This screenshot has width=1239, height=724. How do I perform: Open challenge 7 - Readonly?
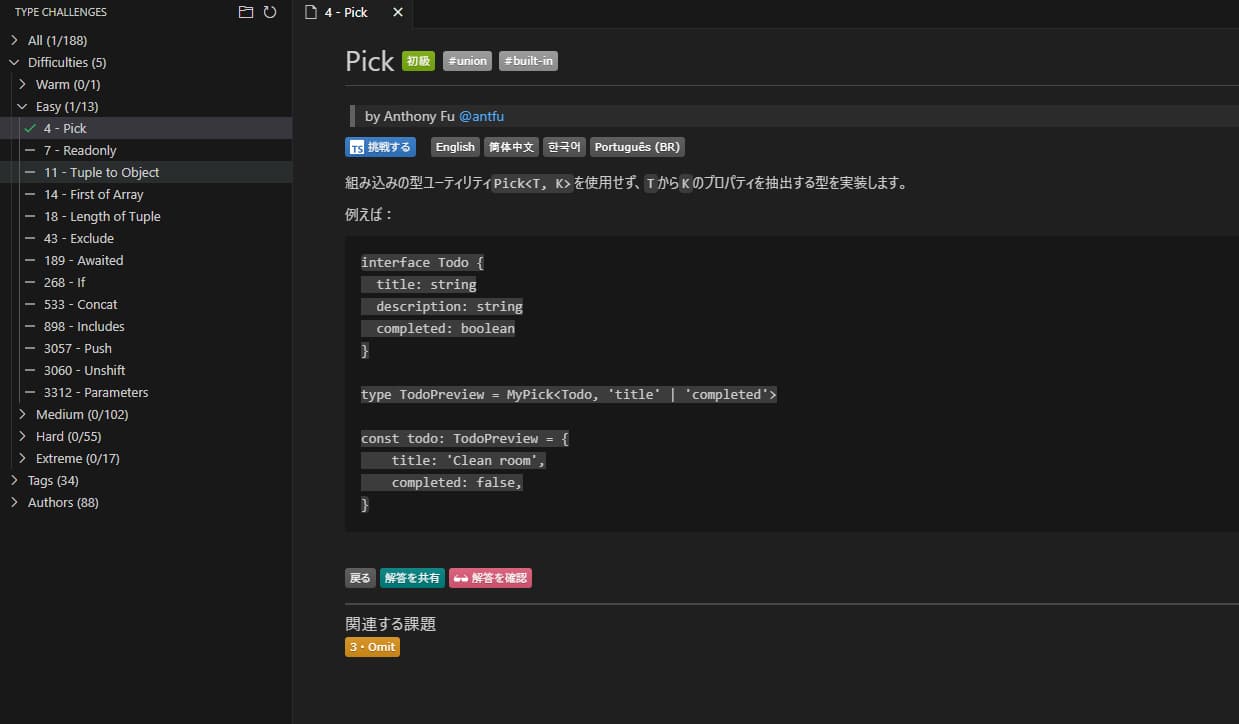(146, 150)
